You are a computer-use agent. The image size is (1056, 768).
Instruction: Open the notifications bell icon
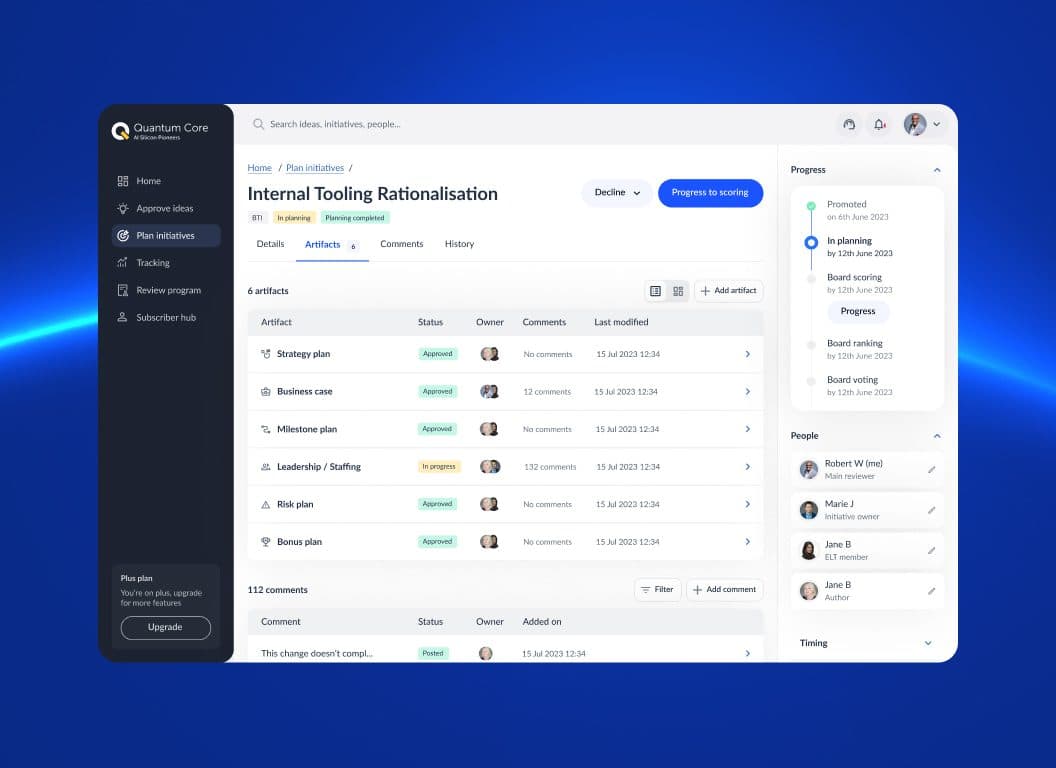pyautogui.click(x=879, y=124)
